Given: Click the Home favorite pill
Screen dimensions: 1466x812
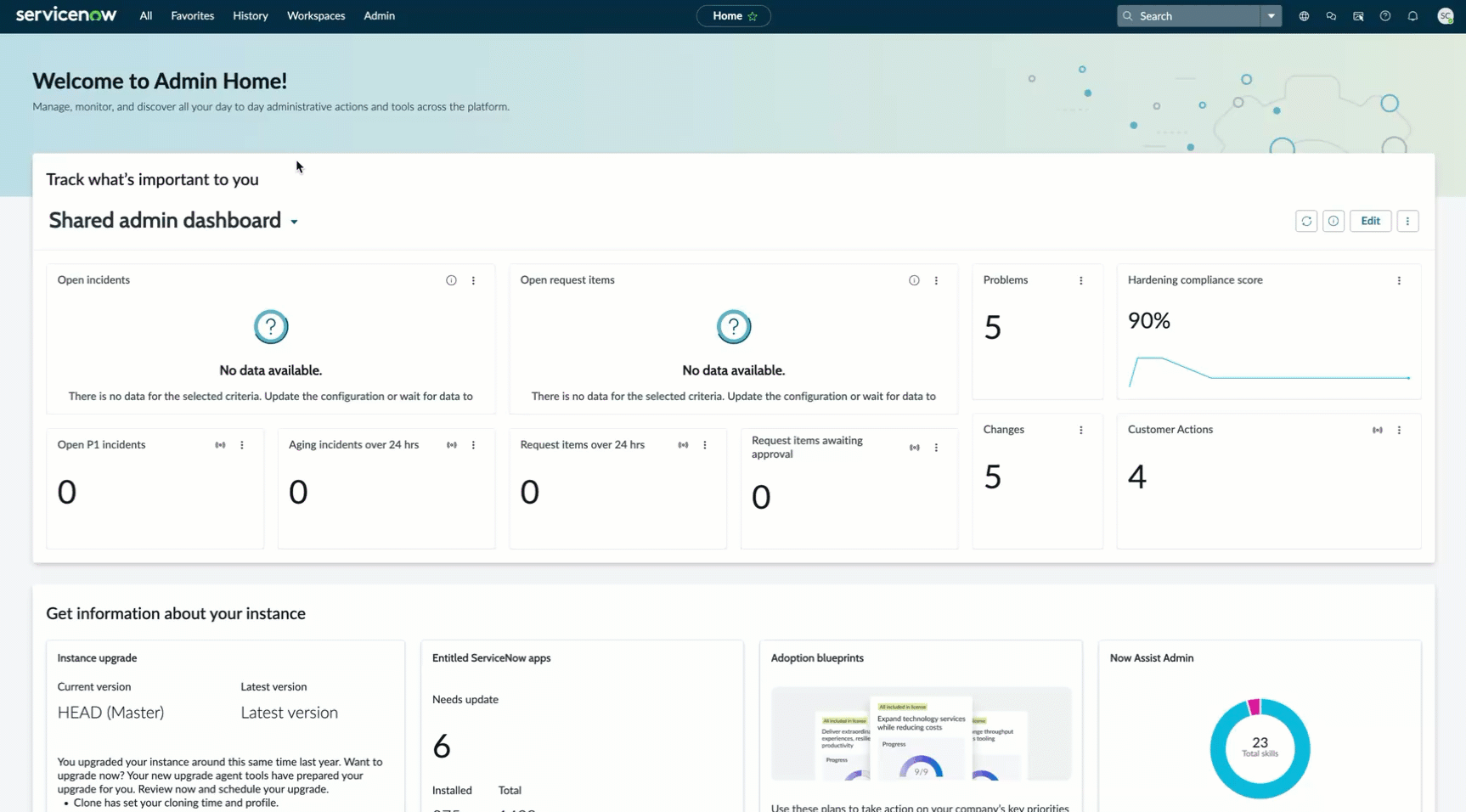Looking at the screenshot, I should [x=734, y=16].
